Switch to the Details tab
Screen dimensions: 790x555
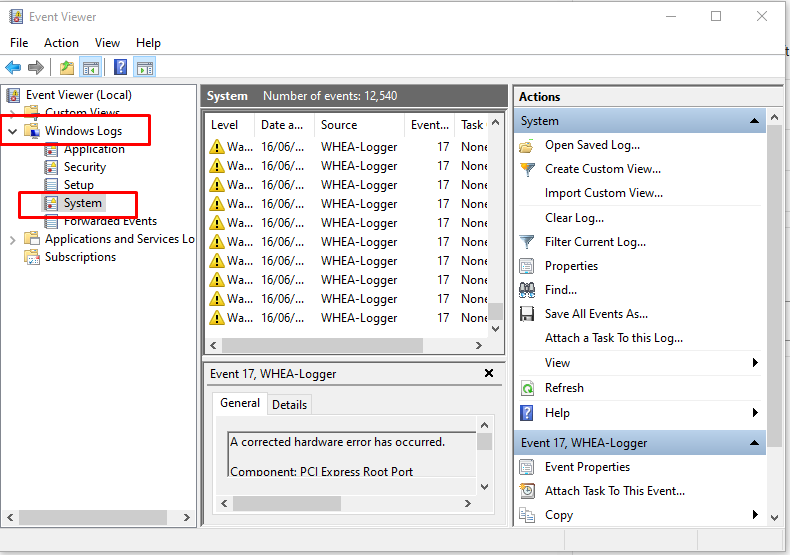click(289, 404)
